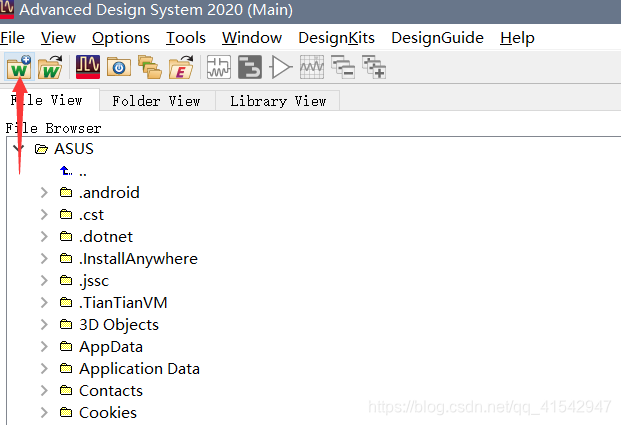
Task: Switch to the Library View tab
Action: [x=278, y=101]
